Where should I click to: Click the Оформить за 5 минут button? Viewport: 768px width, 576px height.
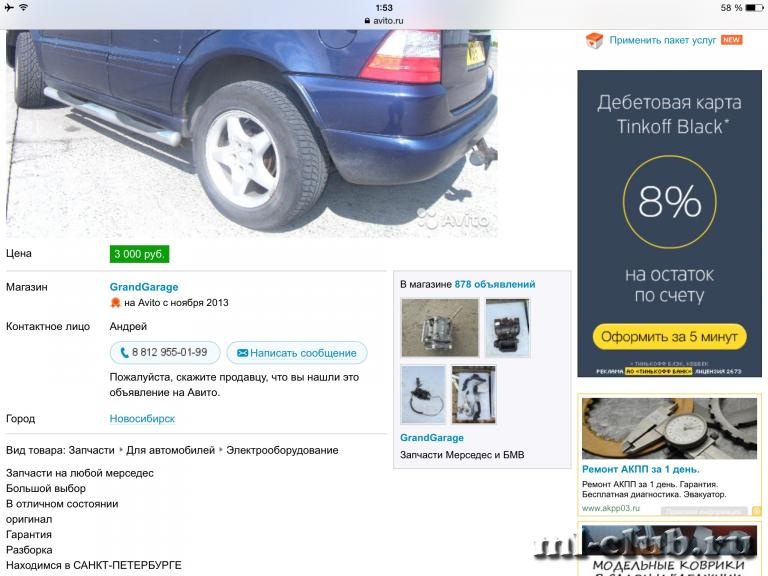669,337
